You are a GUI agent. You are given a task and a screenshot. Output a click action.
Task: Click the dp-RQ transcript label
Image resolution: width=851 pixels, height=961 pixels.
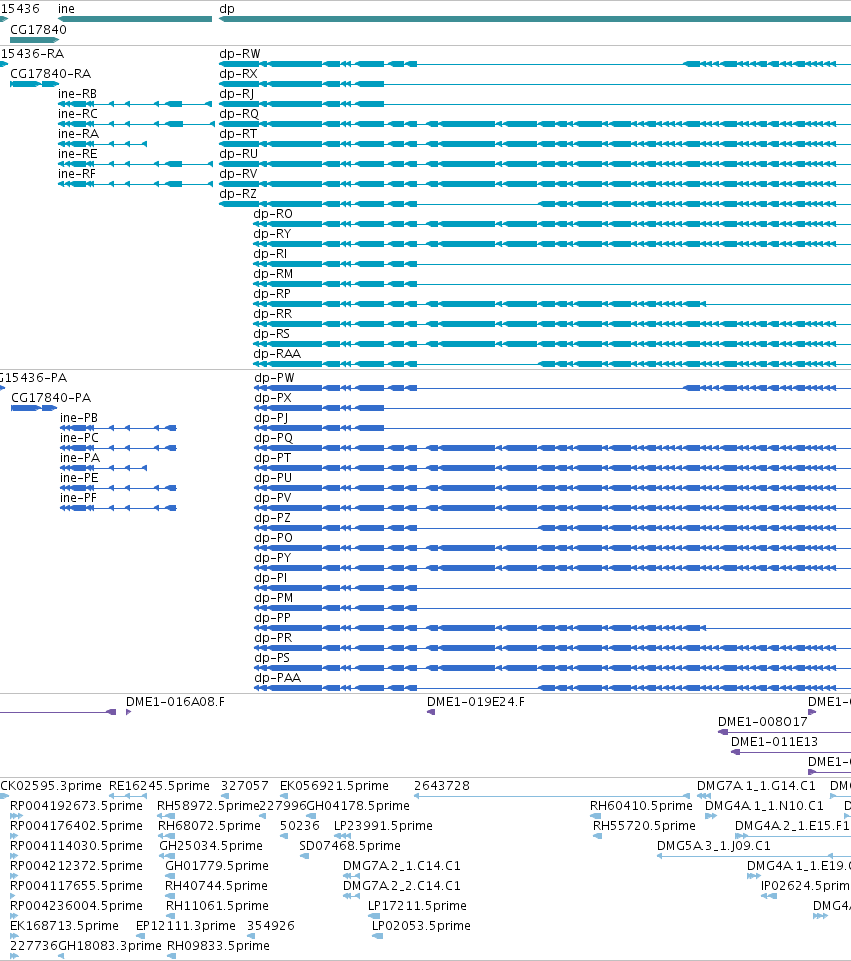click(239, 114)
